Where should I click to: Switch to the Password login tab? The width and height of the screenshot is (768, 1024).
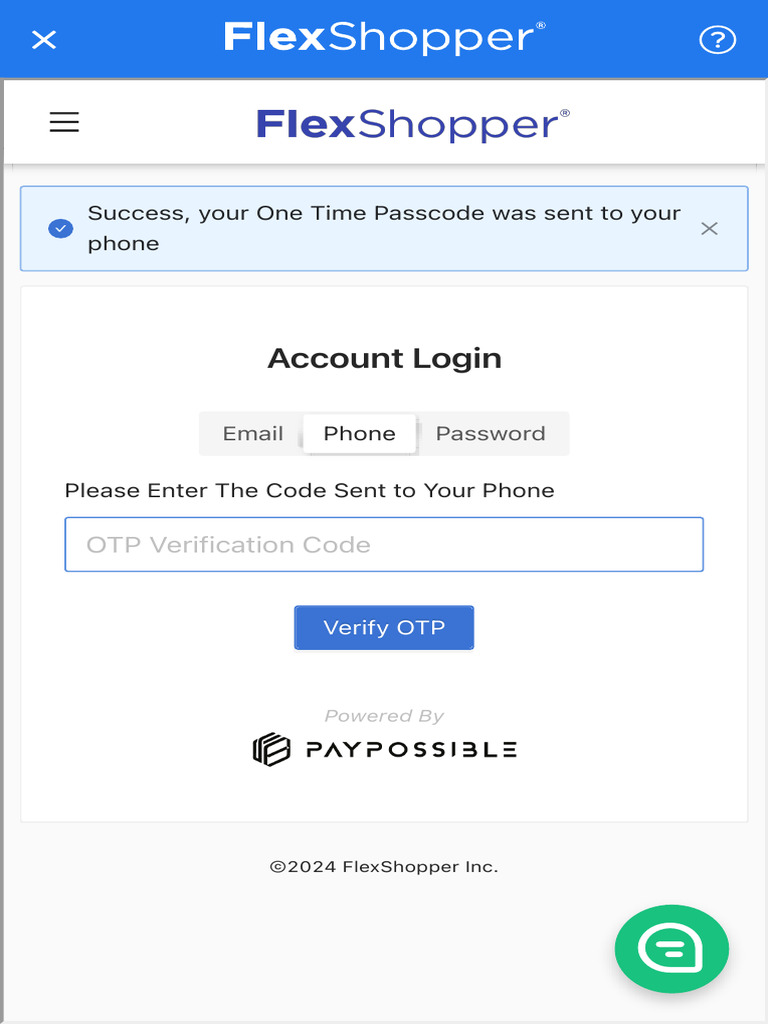490,434
